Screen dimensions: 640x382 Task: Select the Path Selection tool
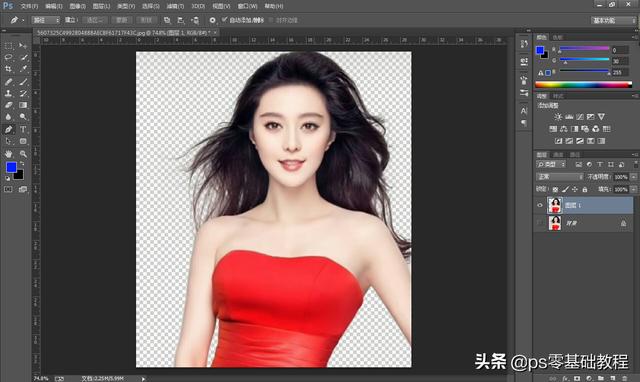click(8, 142)
